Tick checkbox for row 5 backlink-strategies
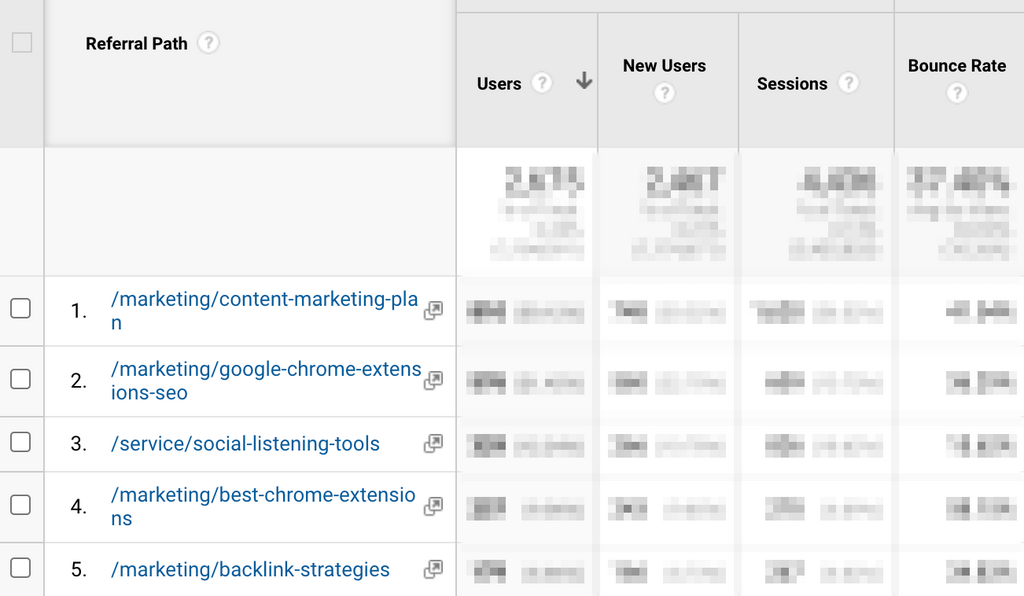 pos(21,568)
